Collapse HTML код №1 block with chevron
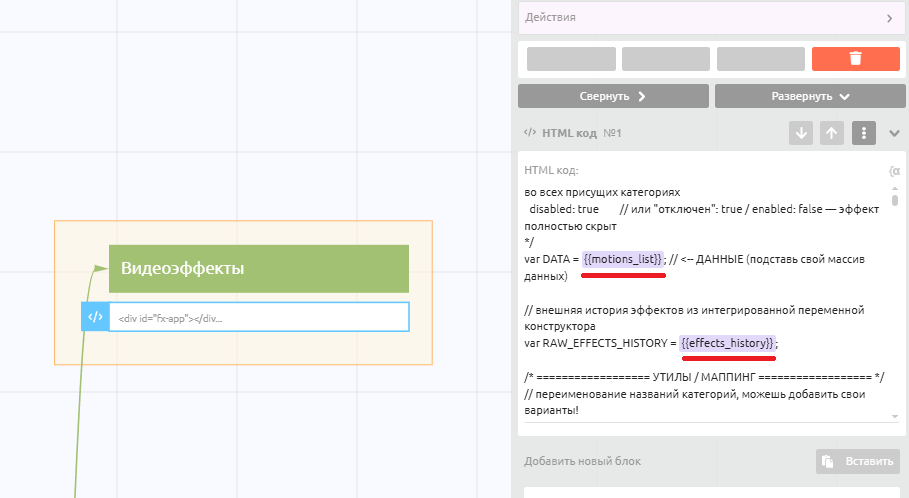909x498 pixels. (x=894, y=133)
